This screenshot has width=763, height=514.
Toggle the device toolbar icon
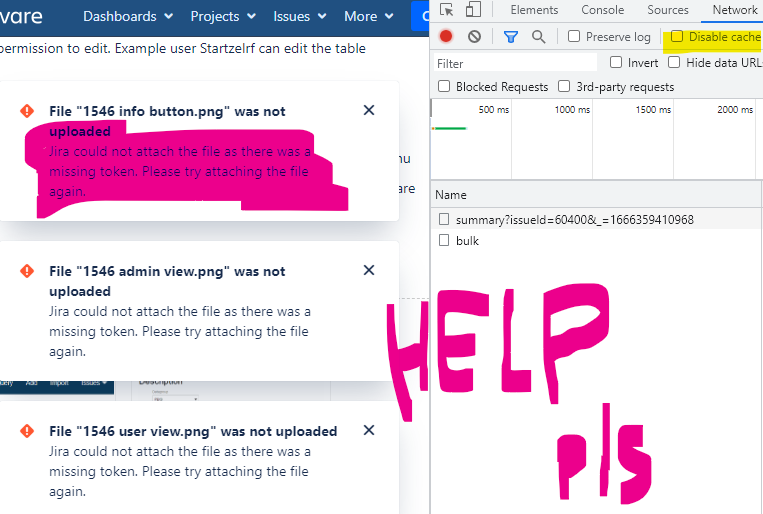(473, 10)
